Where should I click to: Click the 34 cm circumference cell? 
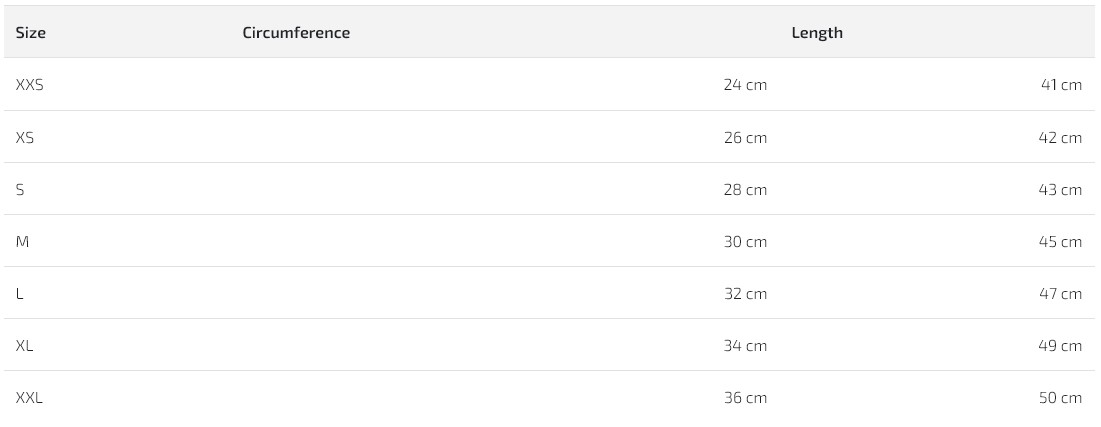click(745, 345)
